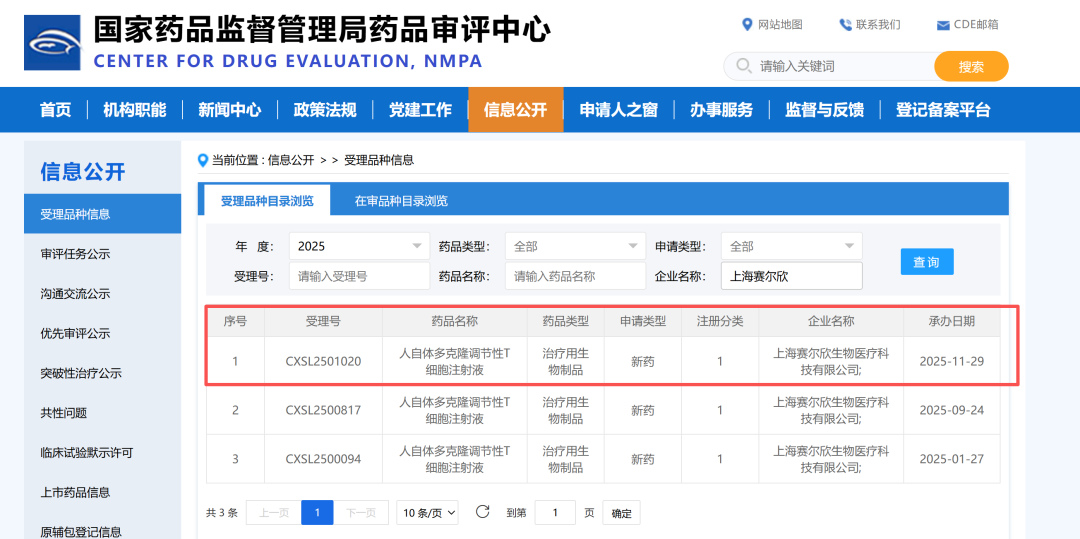Open the 申请类型 dropdown
The height and width of the screenshot is (539, 1080).
[x=791, y=246]
